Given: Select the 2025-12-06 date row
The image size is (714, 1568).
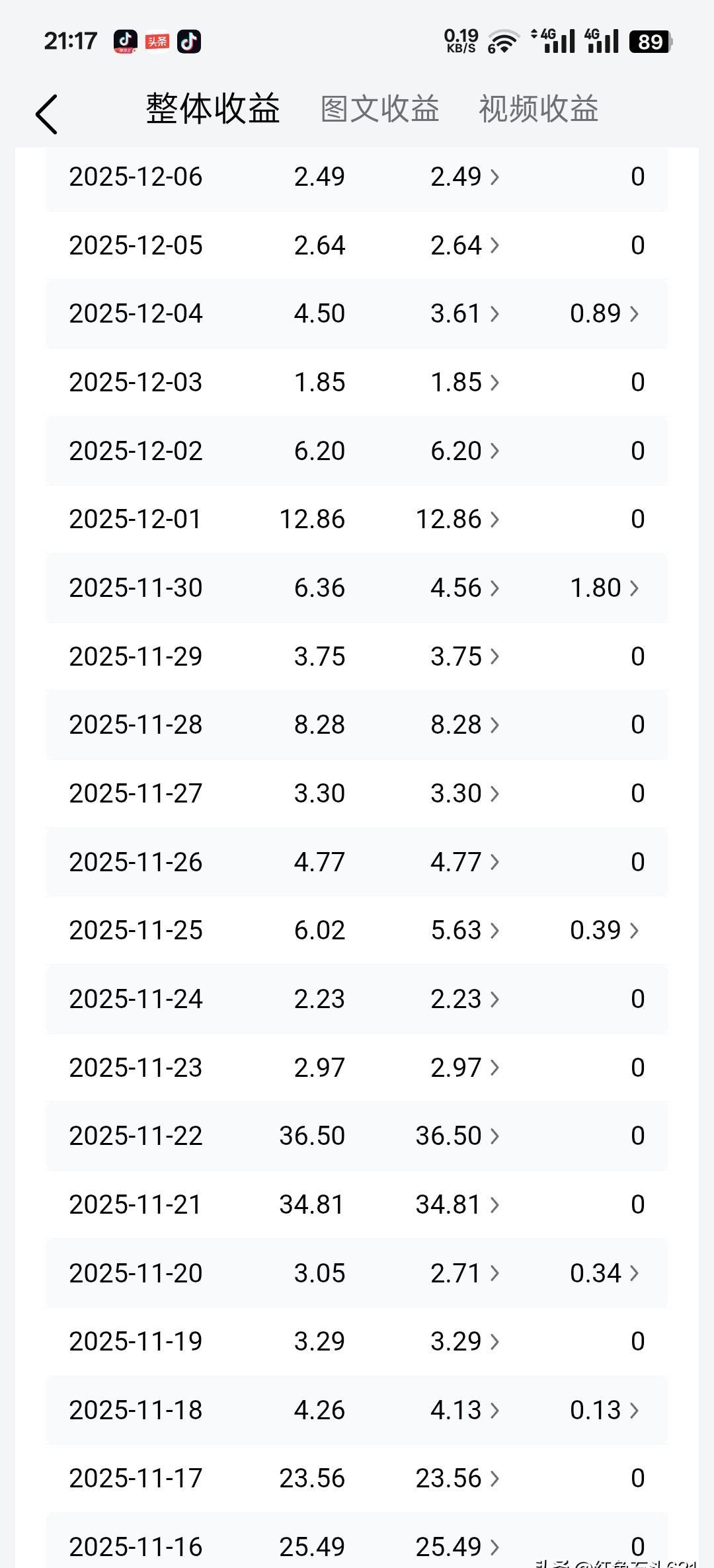Looking at the screenshot, I should pyautogui.click(x=357, y=177).
